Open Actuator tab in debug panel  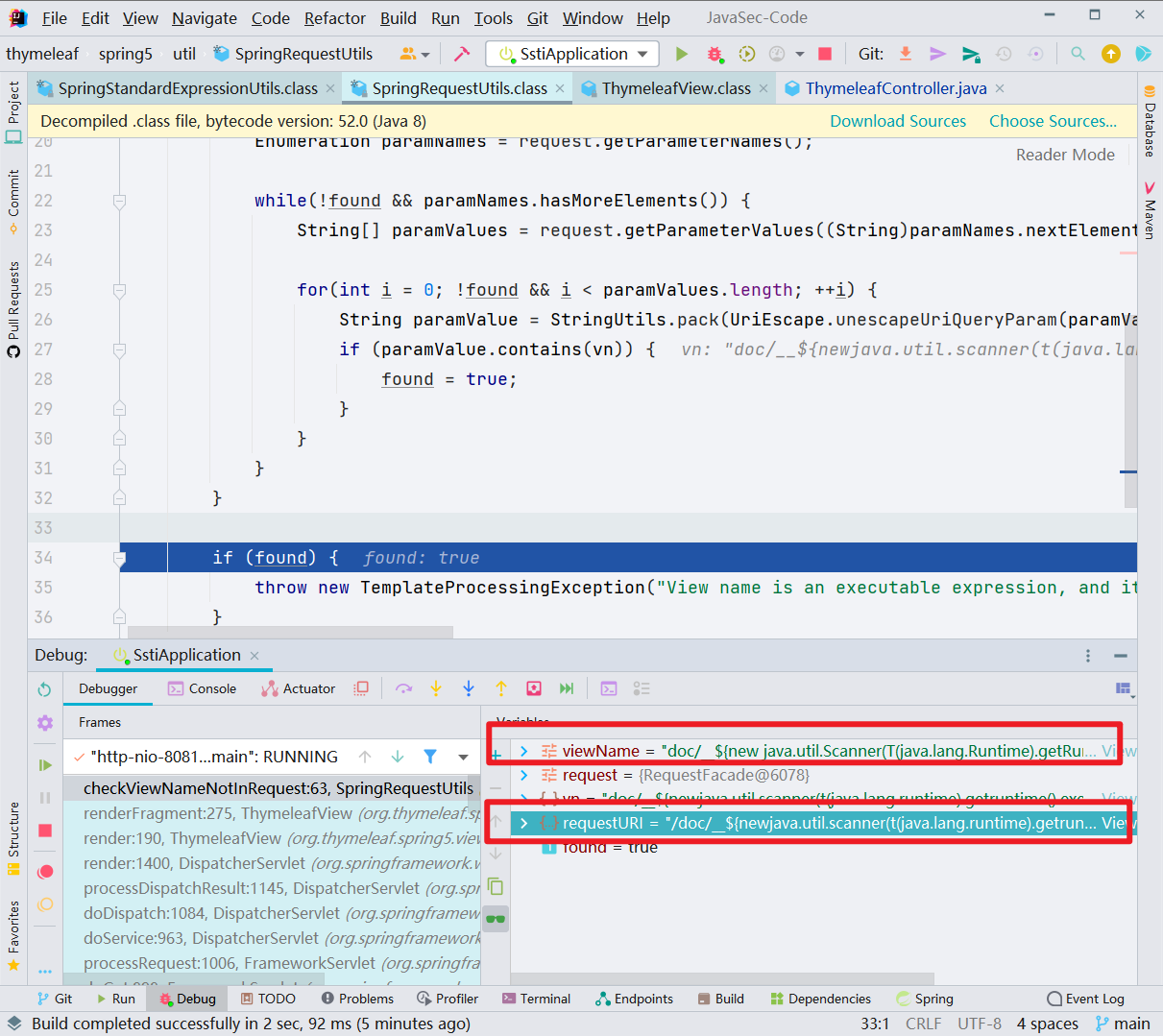point(299,688)
